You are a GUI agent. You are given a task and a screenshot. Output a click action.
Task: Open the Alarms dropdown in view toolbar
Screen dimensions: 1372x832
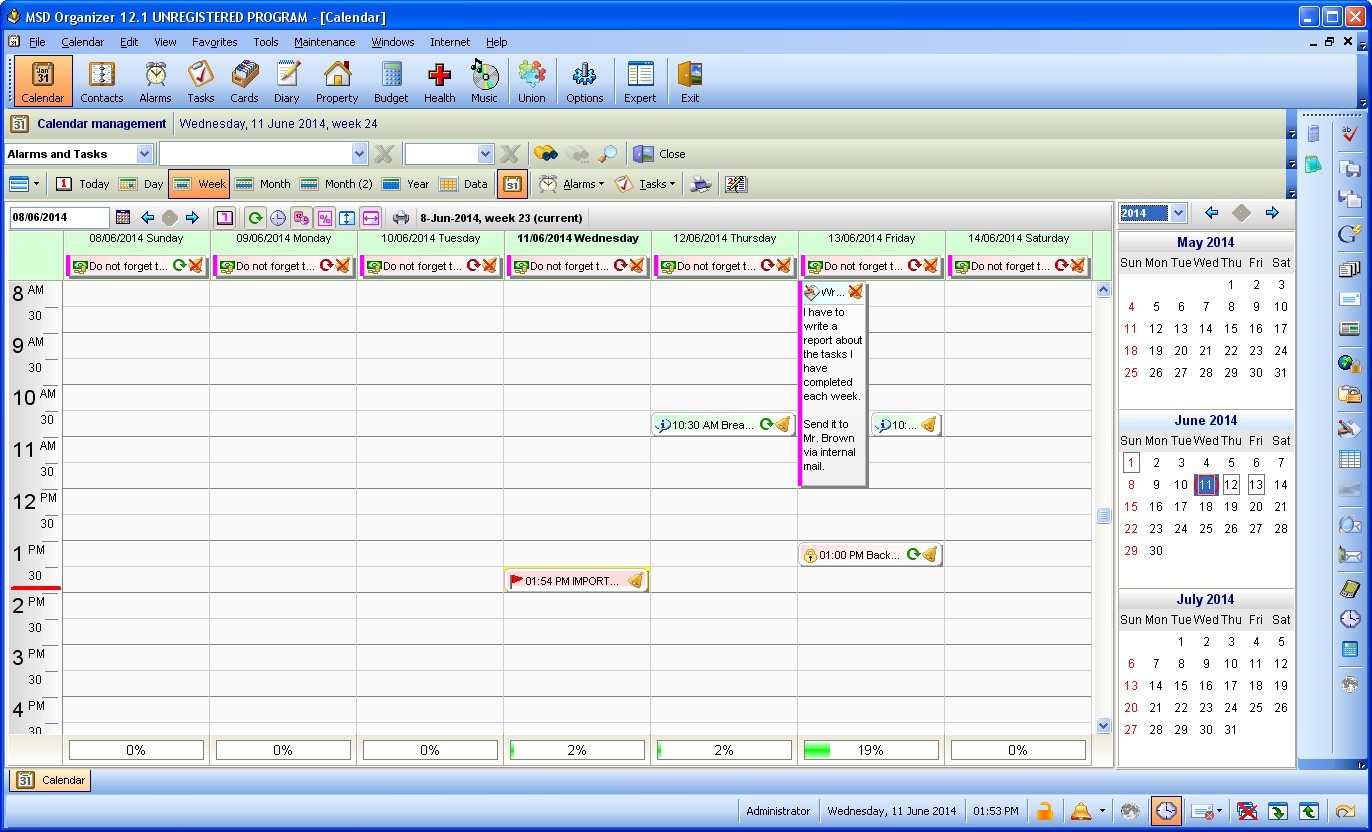[x=572, y=184]
